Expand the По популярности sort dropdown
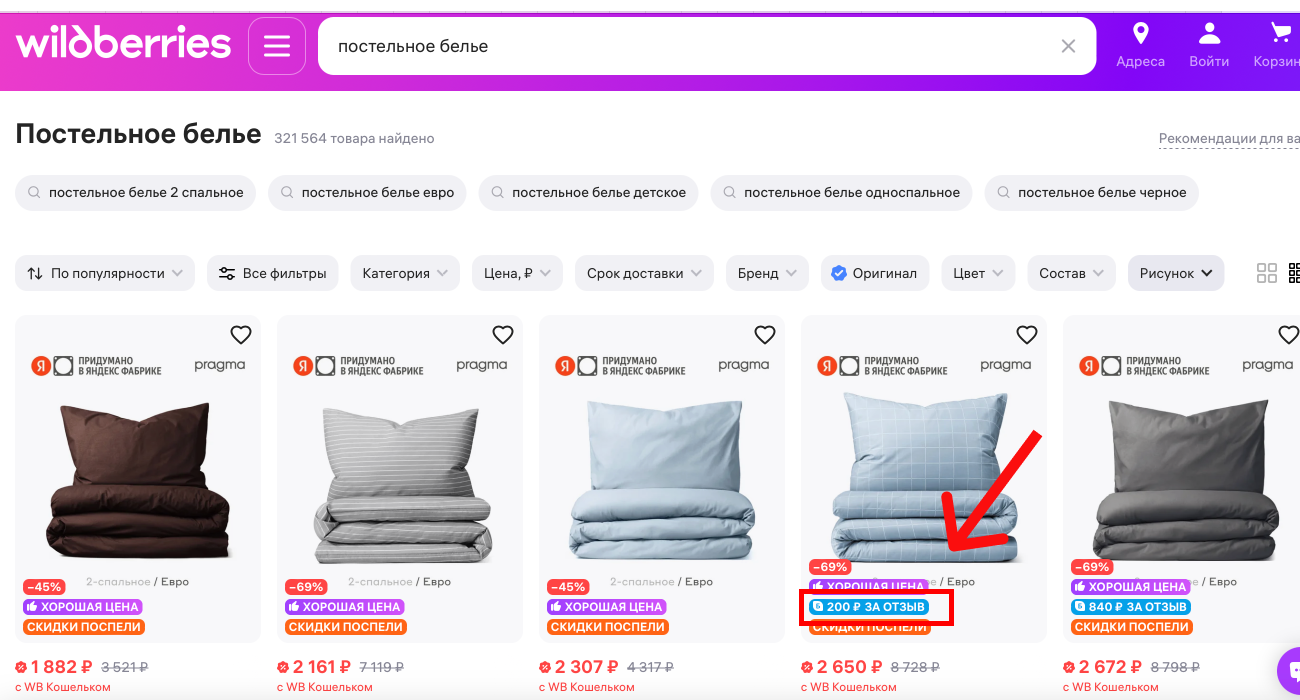This screenshot has height=700, width=1300. [x=105, y=273]
